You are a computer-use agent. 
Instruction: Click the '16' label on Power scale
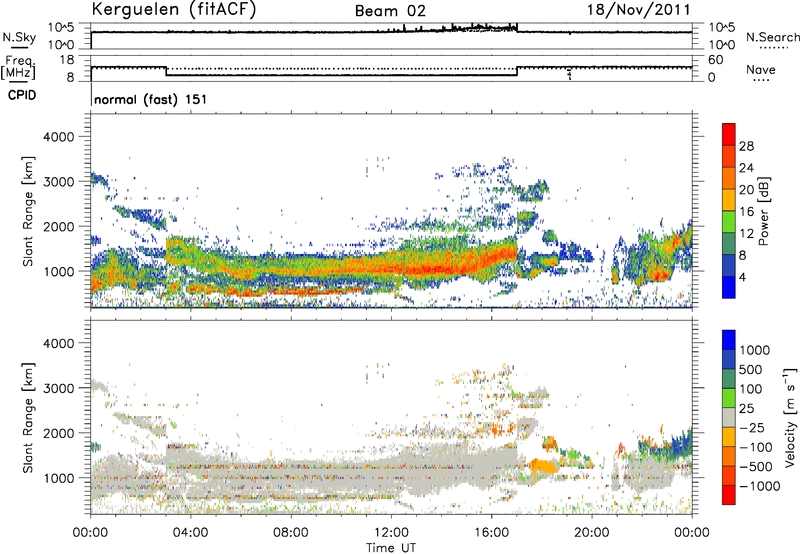[746, 212]
